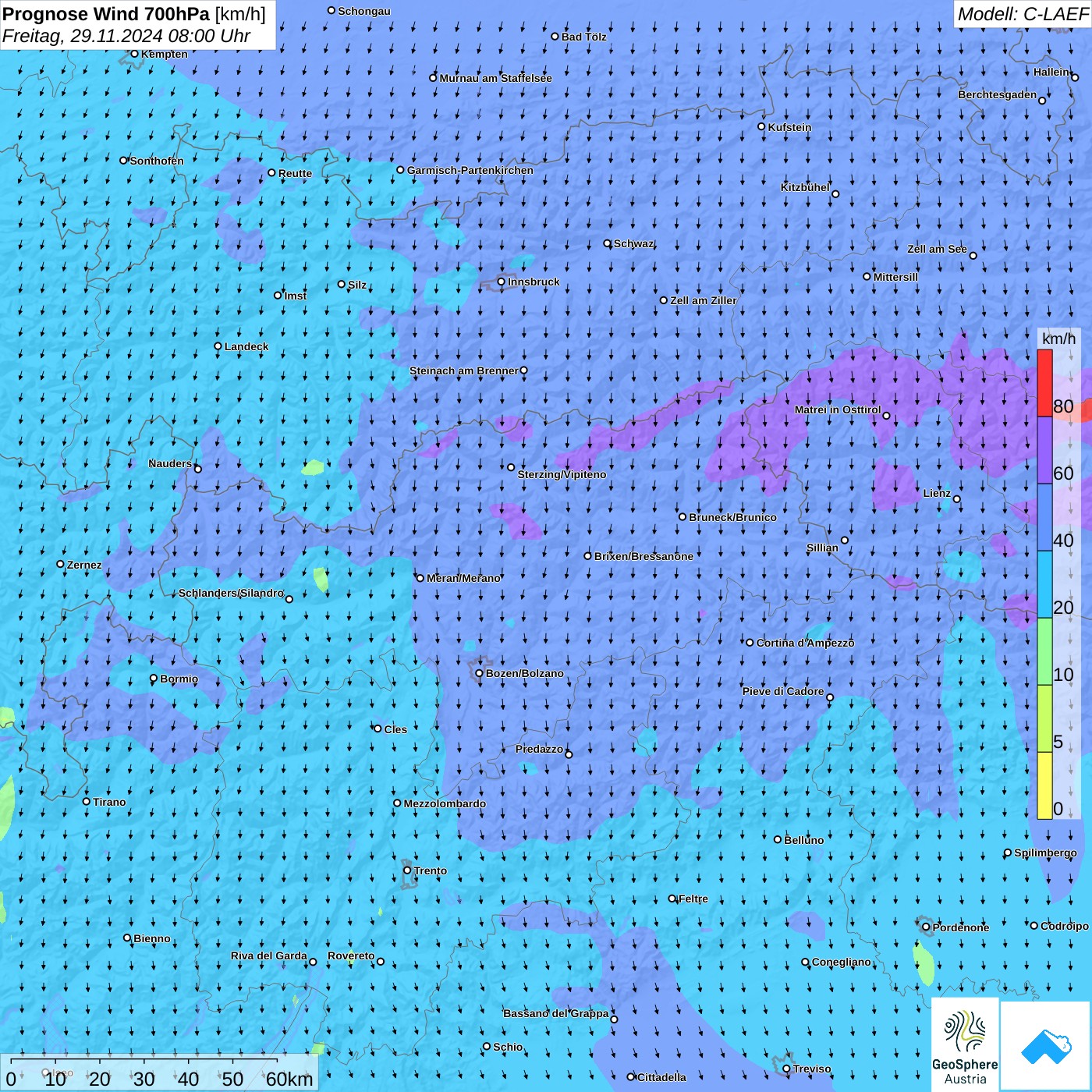This screenshot has width=1092, height=1092.
Task: Click the 'km/h' legend heading
Action: tap(1058, 339)
